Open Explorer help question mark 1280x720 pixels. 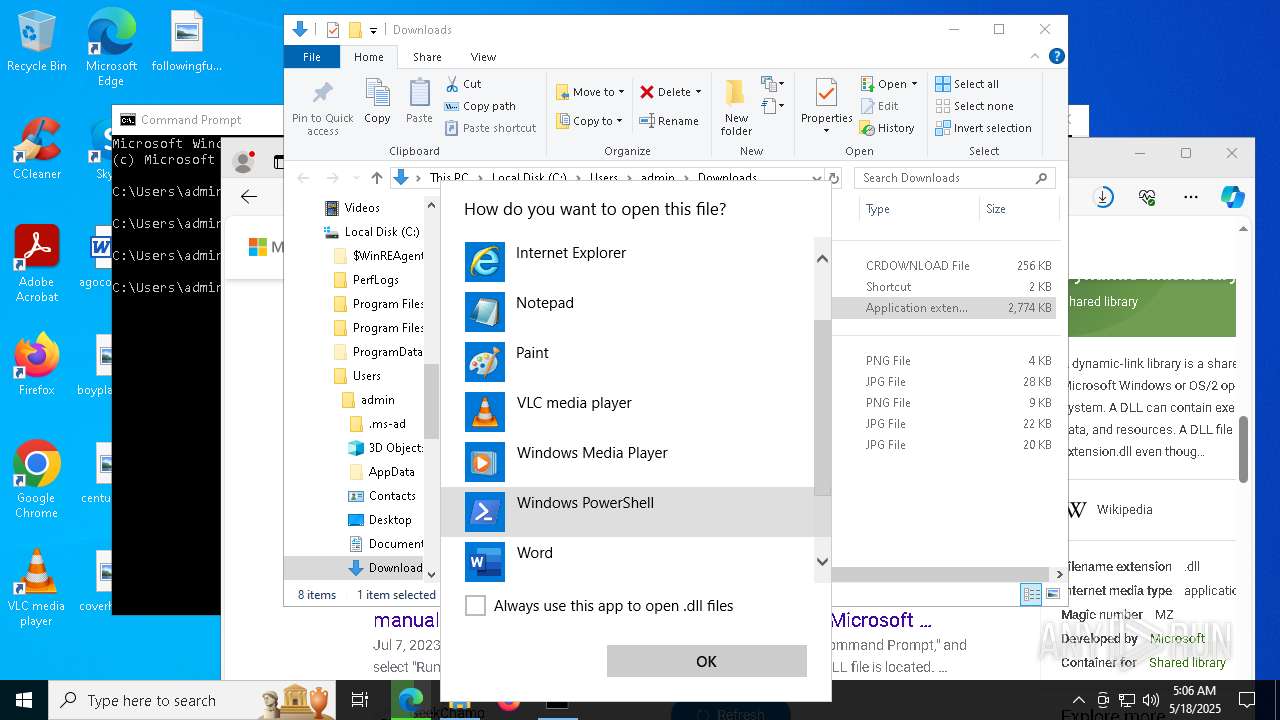1056,57
